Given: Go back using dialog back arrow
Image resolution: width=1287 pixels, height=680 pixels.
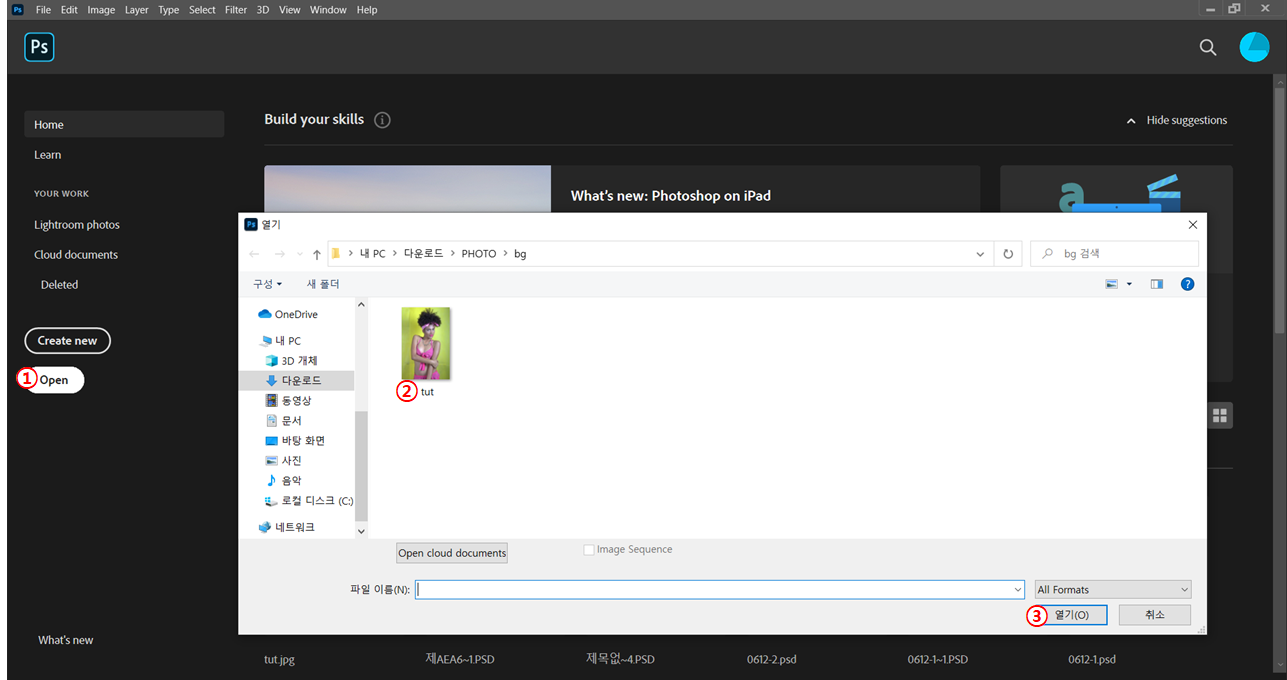Looking at the screenshot, I should pyautogui.click(x=254, y=254).
